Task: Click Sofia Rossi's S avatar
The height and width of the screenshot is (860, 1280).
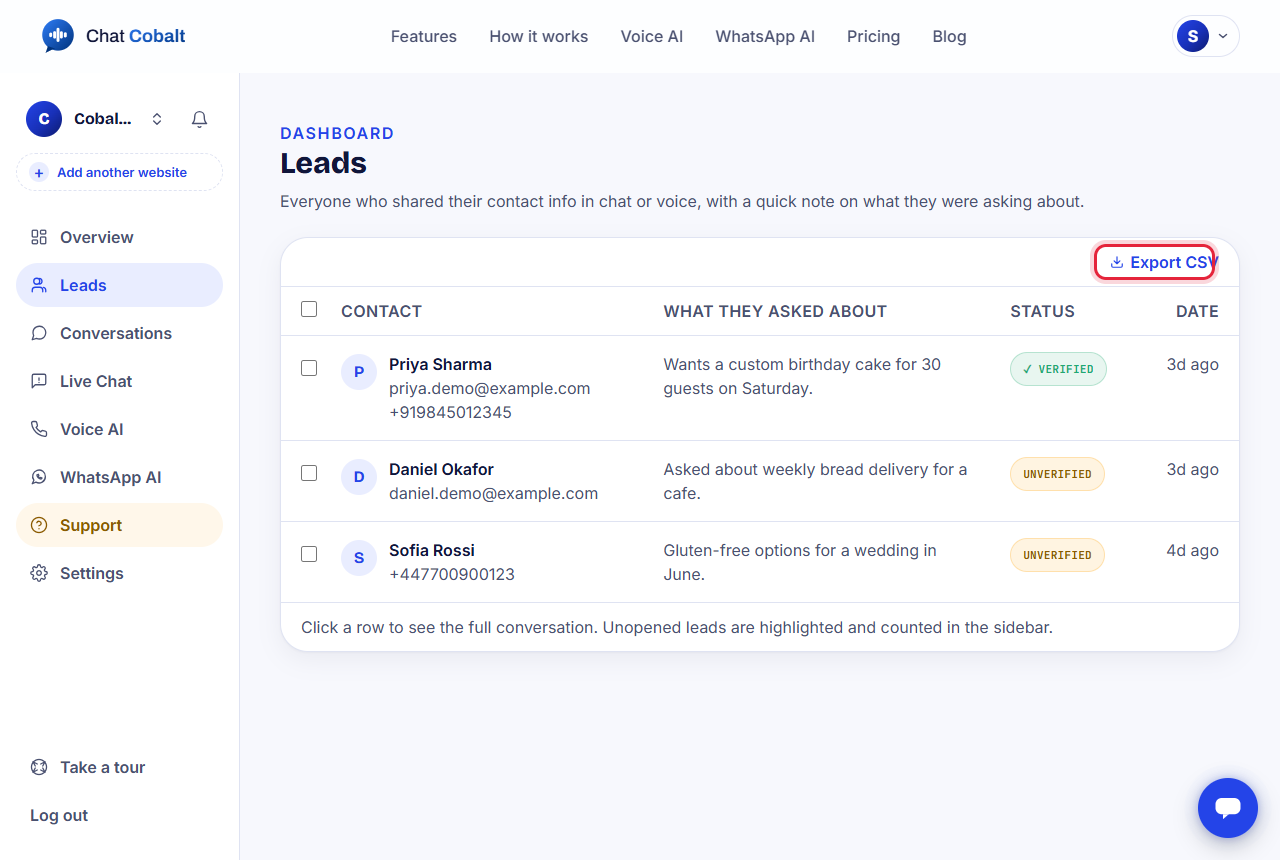Action: coord(359,557)
